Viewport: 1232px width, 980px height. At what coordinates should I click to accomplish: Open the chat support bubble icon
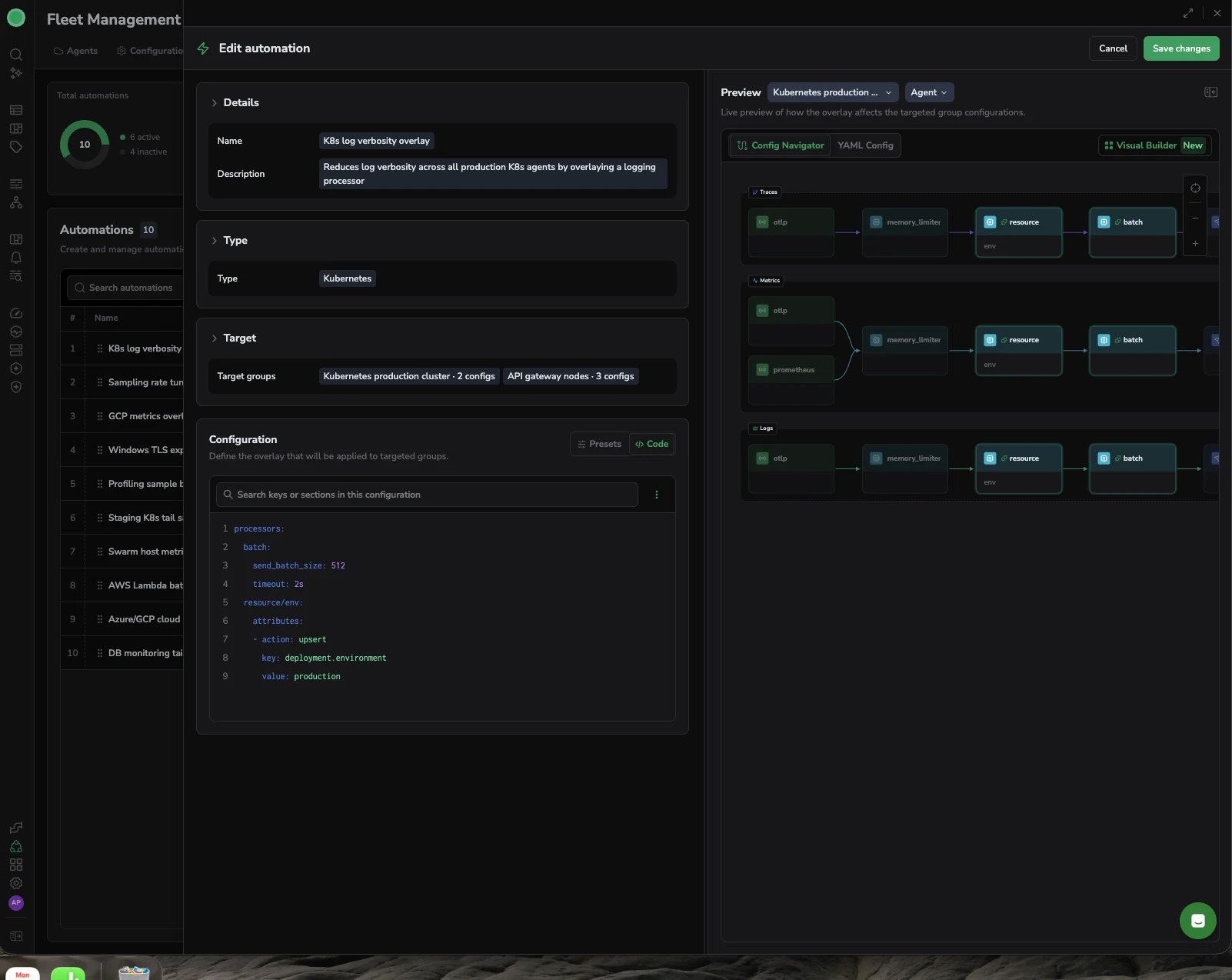coord(1197,921)
